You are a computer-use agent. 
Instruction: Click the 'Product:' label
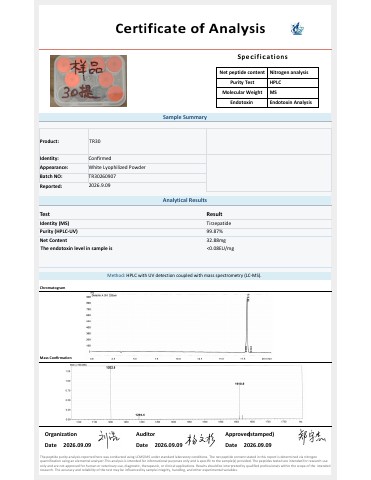coord(49,141)
